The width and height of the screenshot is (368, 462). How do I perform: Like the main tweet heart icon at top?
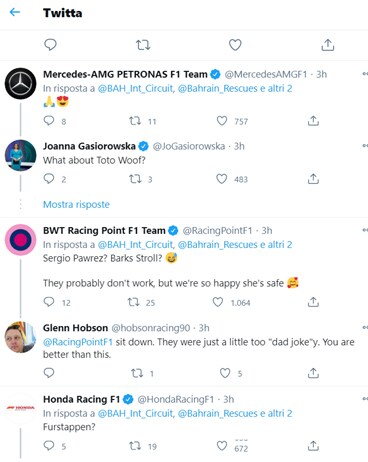(235, 45)
